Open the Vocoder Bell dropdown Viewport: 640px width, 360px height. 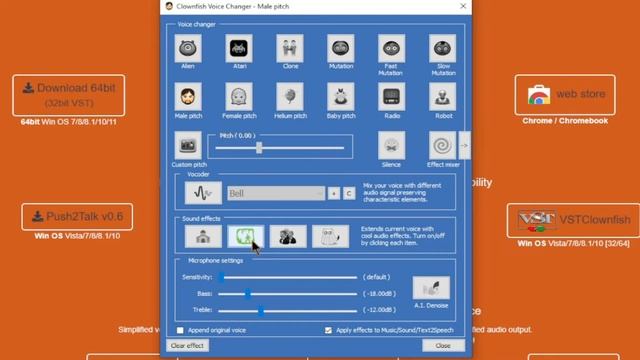pos(276,193)
